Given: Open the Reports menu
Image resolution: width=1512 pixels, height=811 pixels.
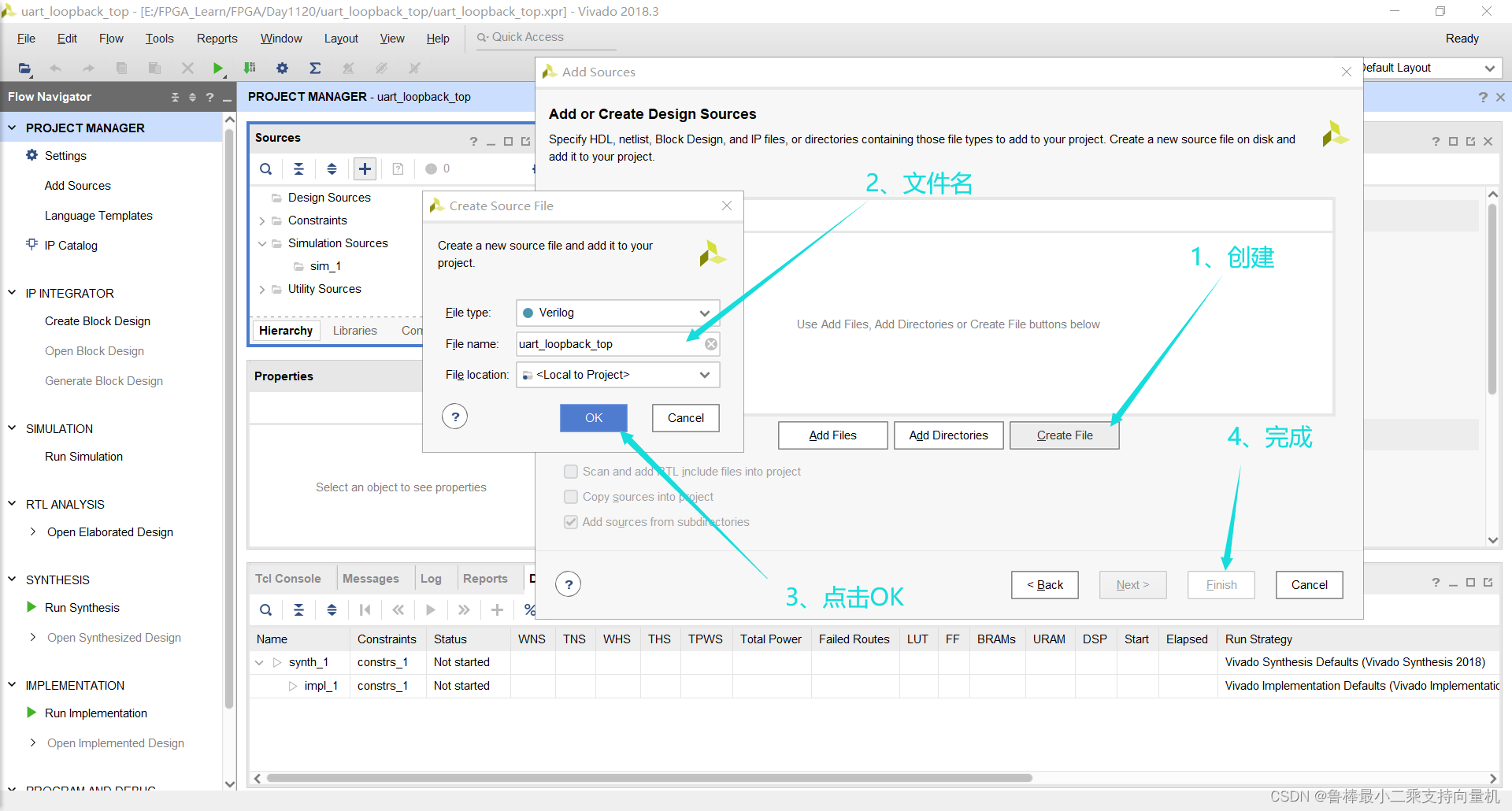Looking at the screenshot, I should coord(217,39).
